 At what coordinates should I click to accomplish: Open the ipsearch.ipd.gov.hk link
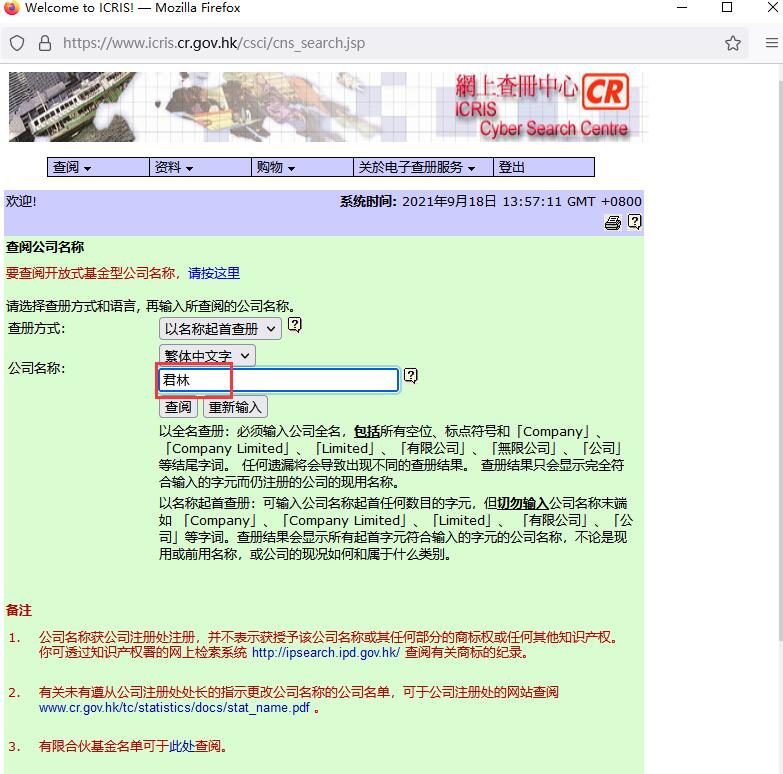pyautogui.click(x=325, y=653)
